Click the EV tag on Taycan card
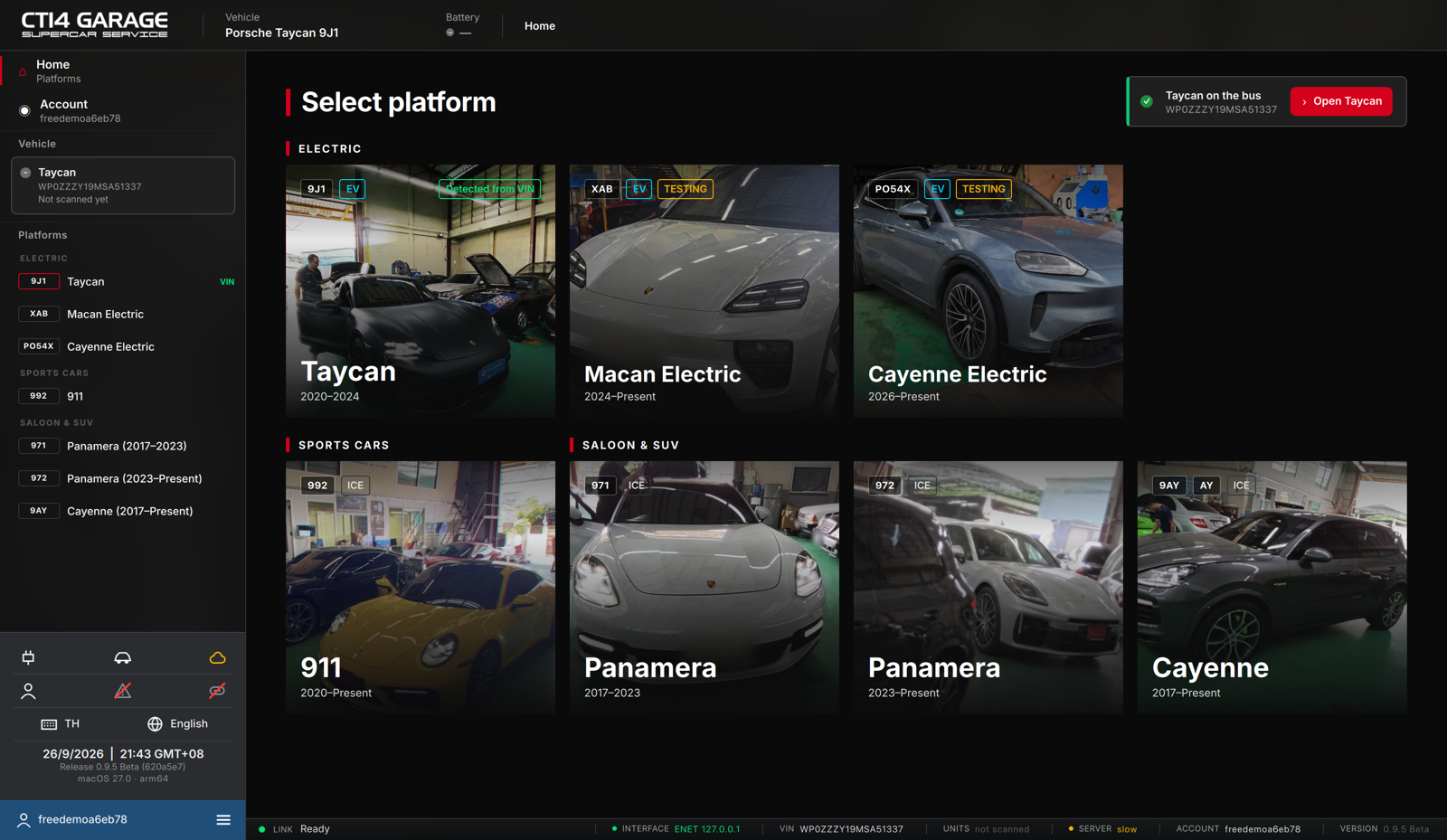The width and height of the screenshot is (1447, 840). [x=353, y=189]
